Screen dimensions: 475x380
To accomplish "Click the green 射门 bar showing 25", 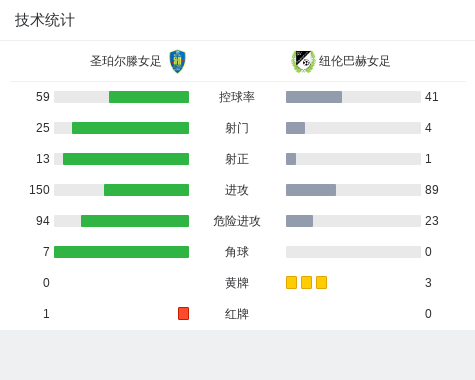I will point(130,128).
